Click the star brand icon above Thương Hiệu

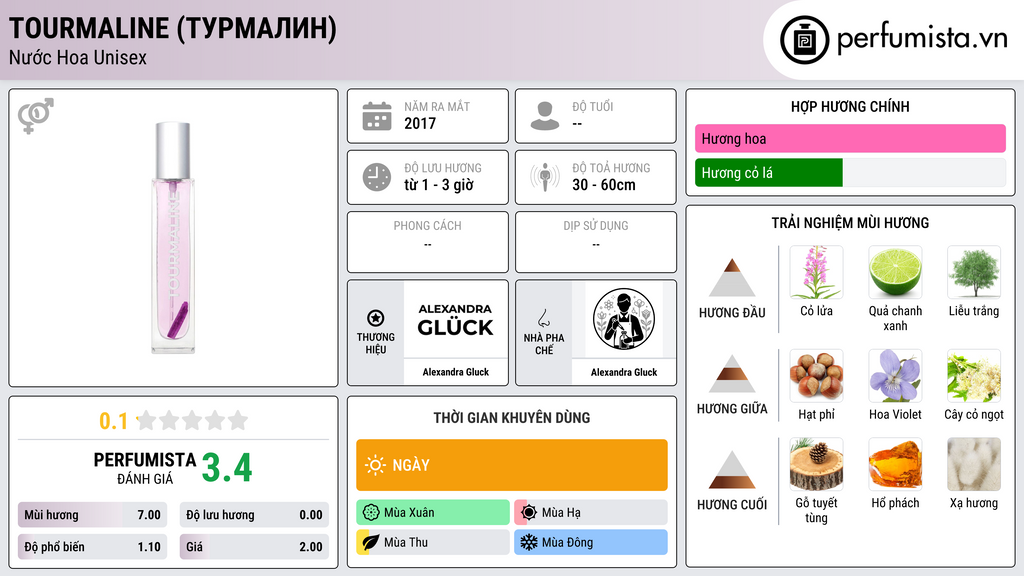pyautogui.click(x=376, y=318)
